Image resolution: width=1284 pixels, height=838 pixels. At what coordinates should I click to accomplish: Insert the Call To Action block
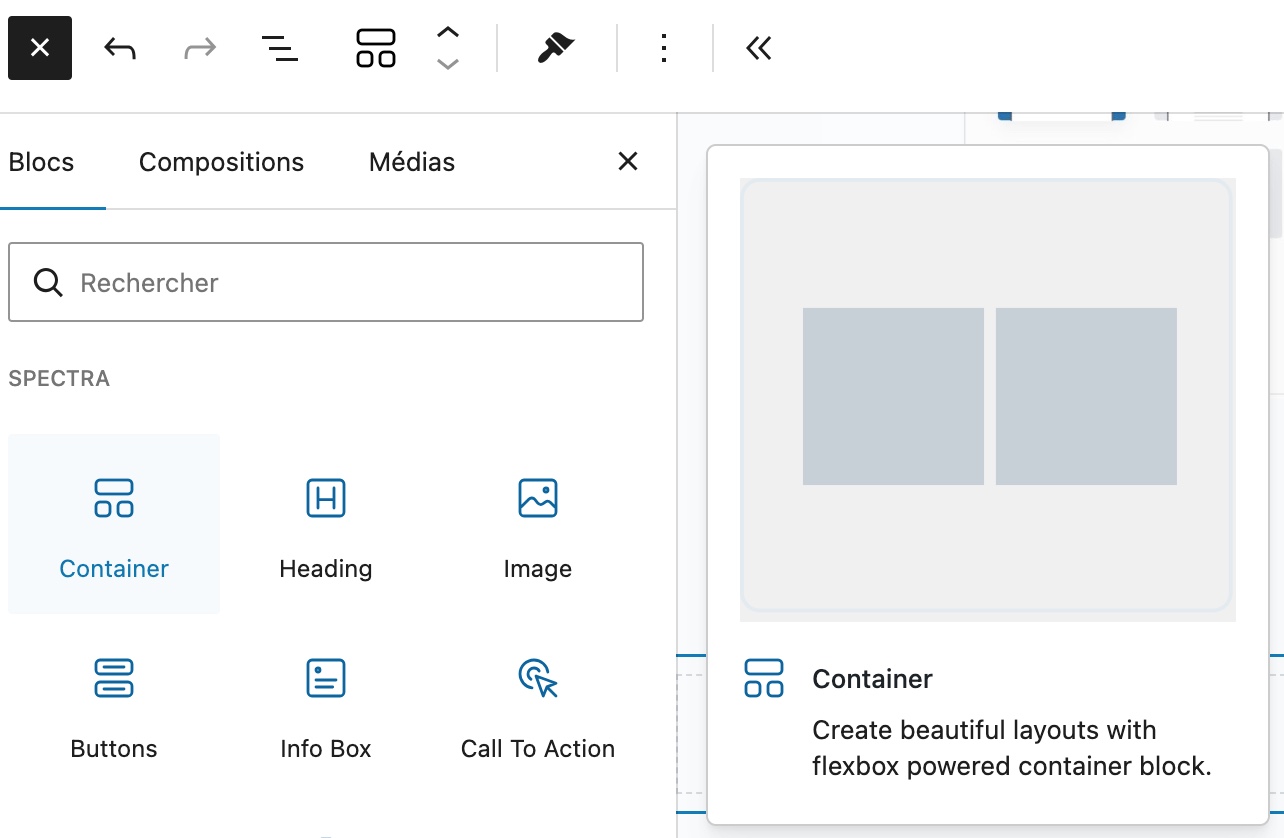pos(538,704)
